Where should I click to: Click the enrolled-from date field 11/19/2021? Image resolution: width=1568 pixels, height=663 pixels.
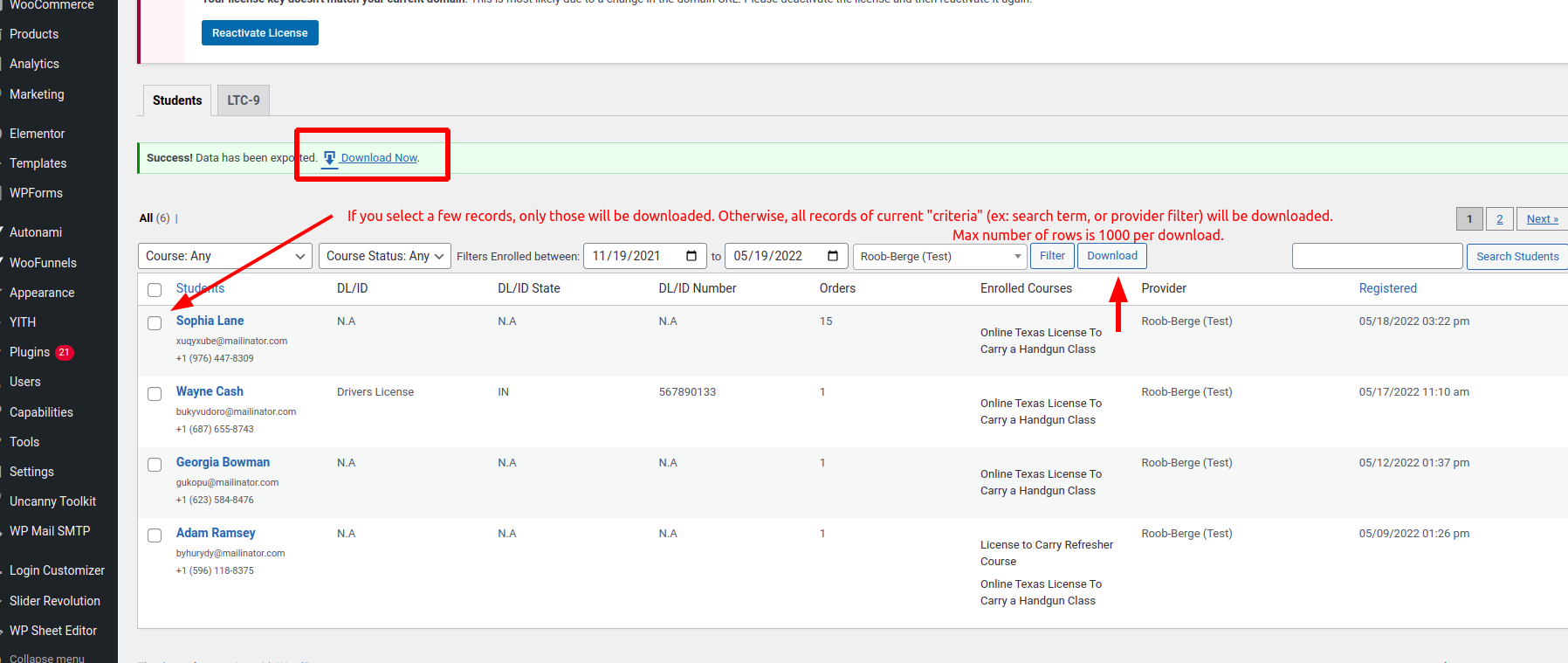tap(644, 256)
